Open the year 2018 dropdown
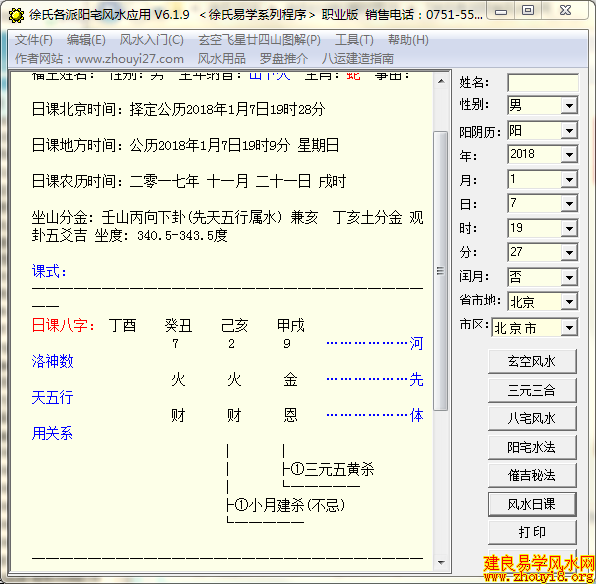The image size is (596, 584). 569,155
